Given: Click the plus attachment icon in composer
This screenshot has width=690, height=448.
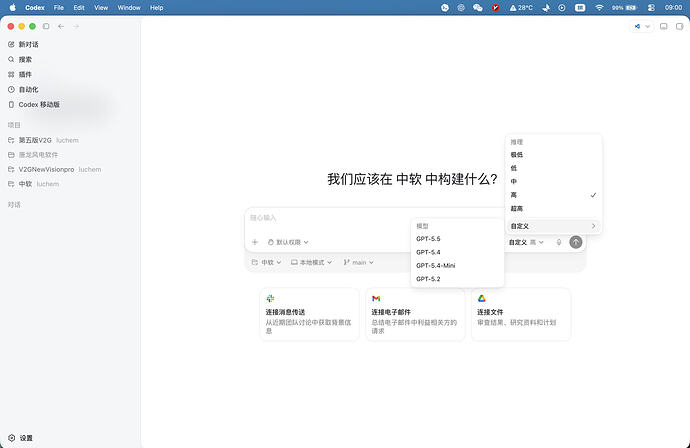Looking at the screenshot, I should tap(255, 242).
